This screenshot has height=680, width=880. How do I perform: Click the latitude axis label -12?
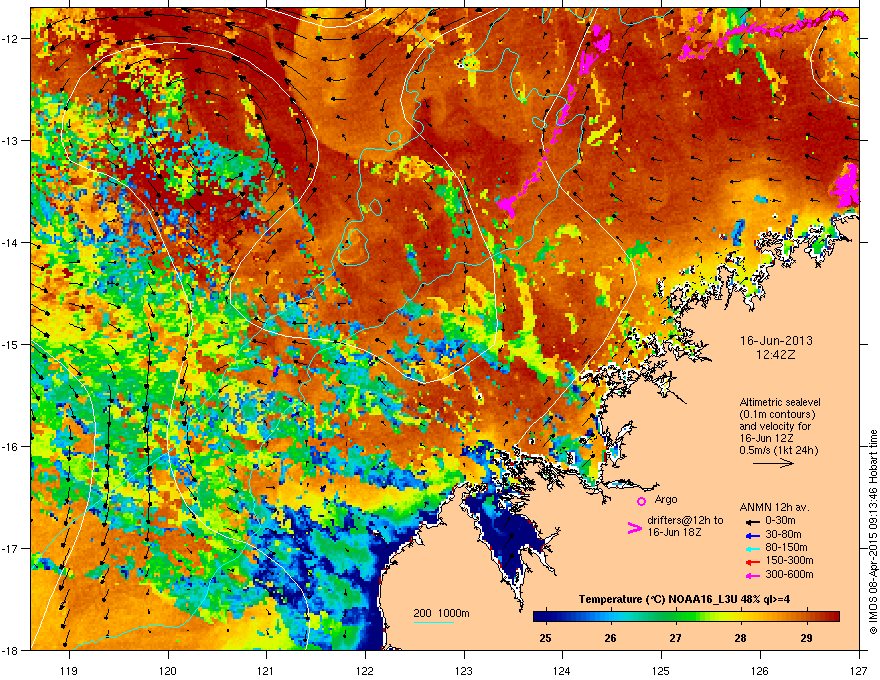click(10, 39)
